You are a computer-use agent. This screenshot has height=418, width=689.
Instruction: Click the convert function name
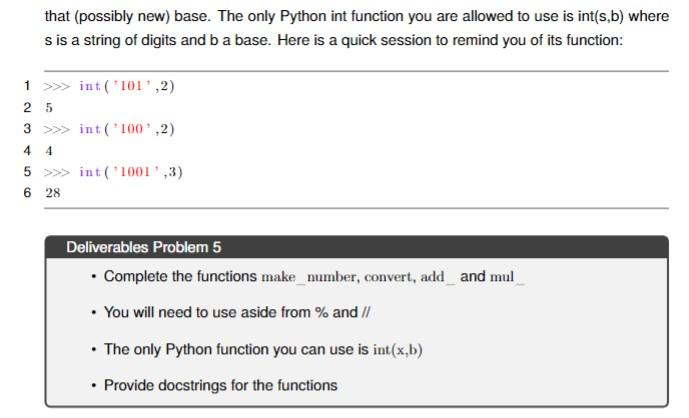click(x=390, y=277)
